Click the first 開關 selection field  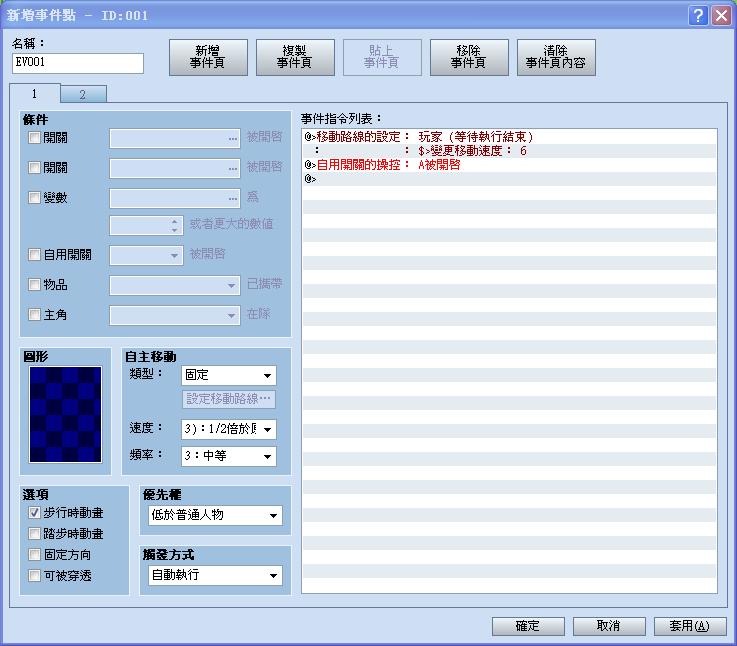(x=175, y=138)
